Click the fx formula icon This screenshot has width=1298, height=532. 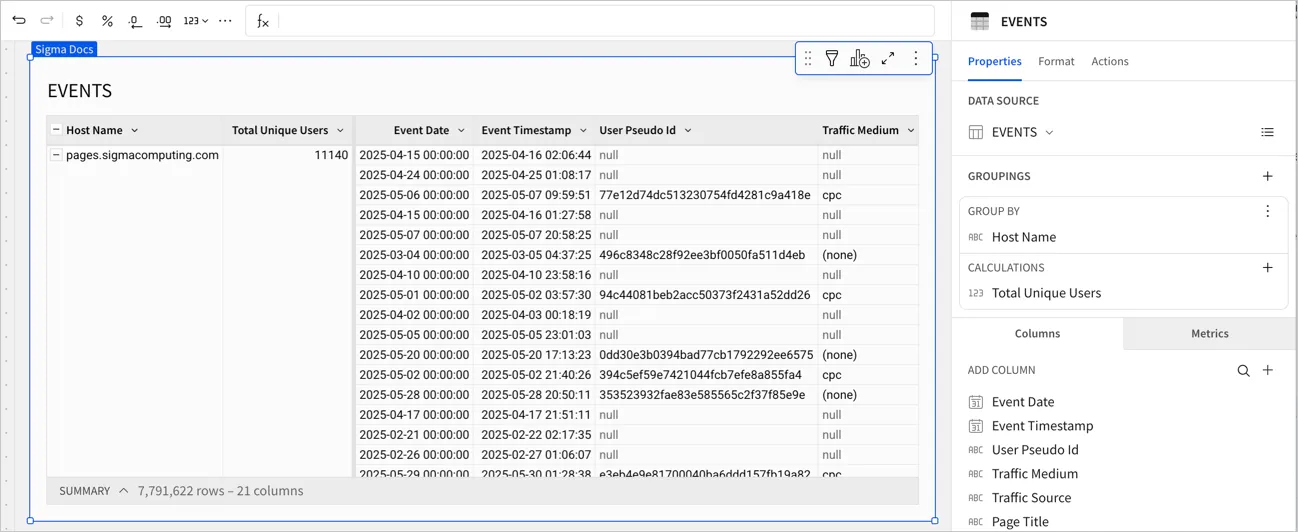(263, 21)
